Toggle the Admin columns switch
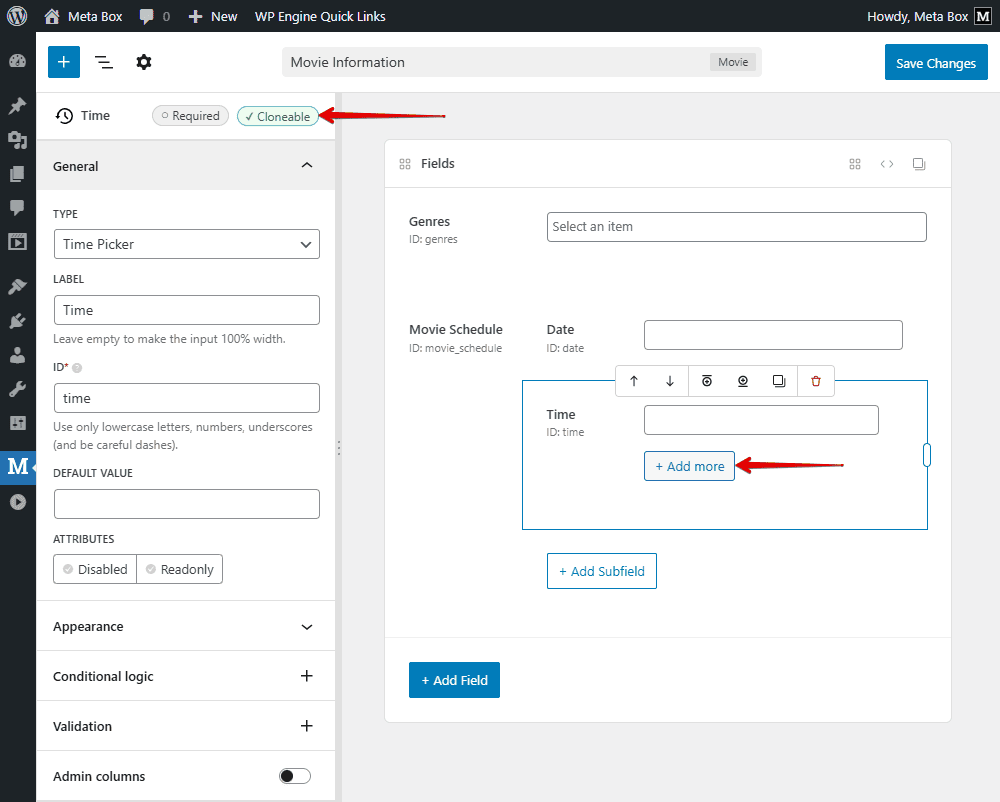The width and height of the screenshot is (1000, 802). pos(295,776)
